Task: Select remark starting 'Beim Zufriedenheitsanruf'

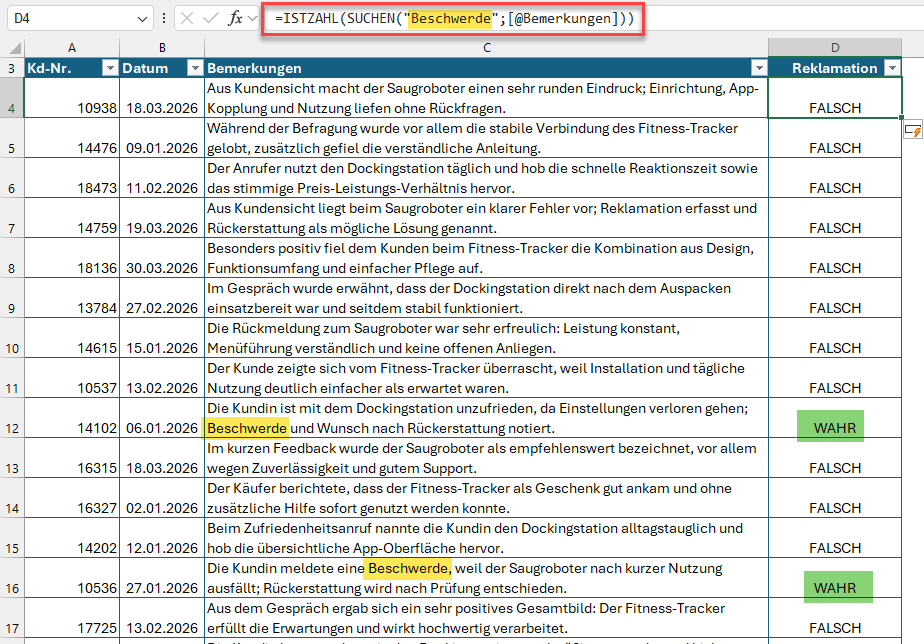Action: (x=487, y=538)
